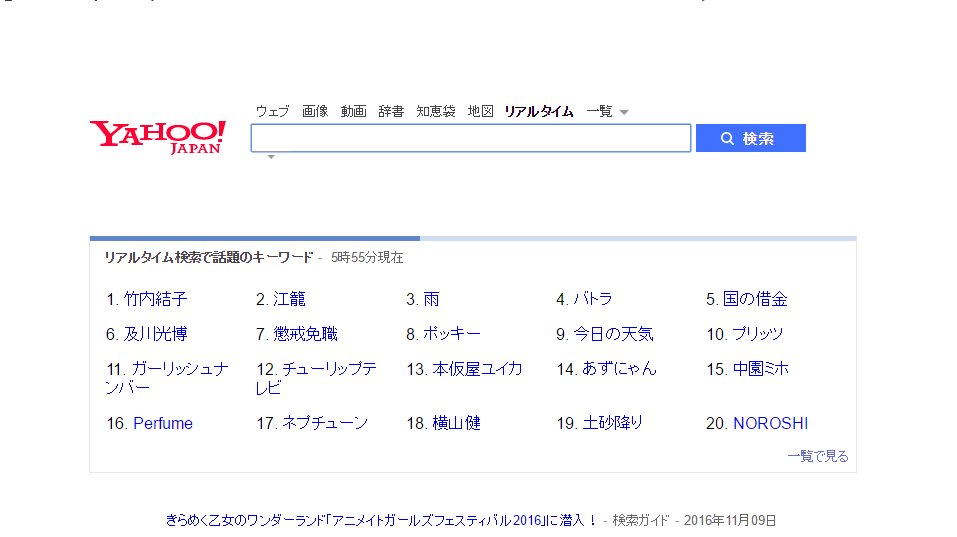
Task: Click the Yahoo! Japan logo
Action: tap(157, 137)
